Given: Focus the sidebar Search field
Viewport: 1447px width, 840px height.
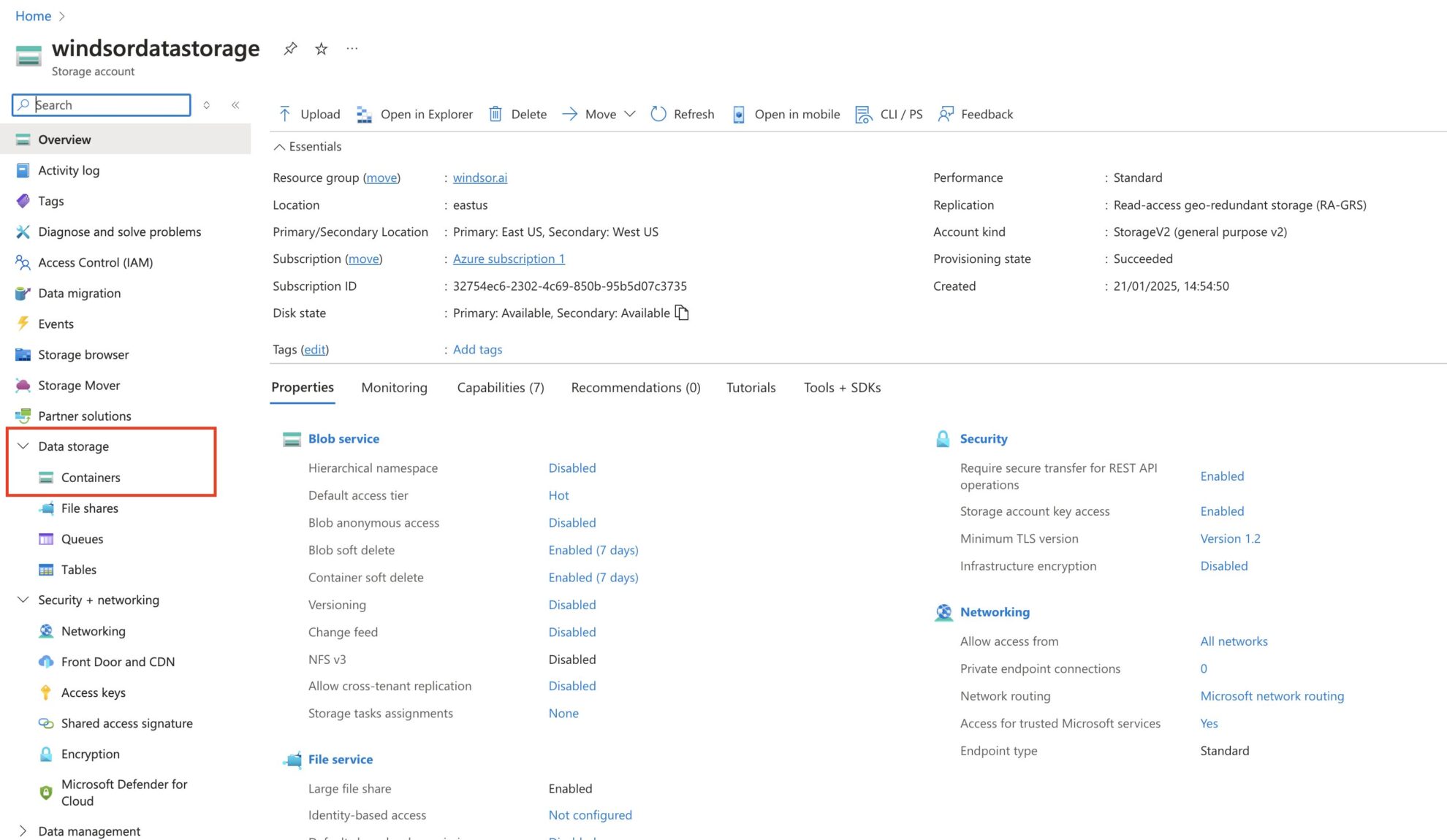Looking at the screenshot, I should tap(102, 105).
